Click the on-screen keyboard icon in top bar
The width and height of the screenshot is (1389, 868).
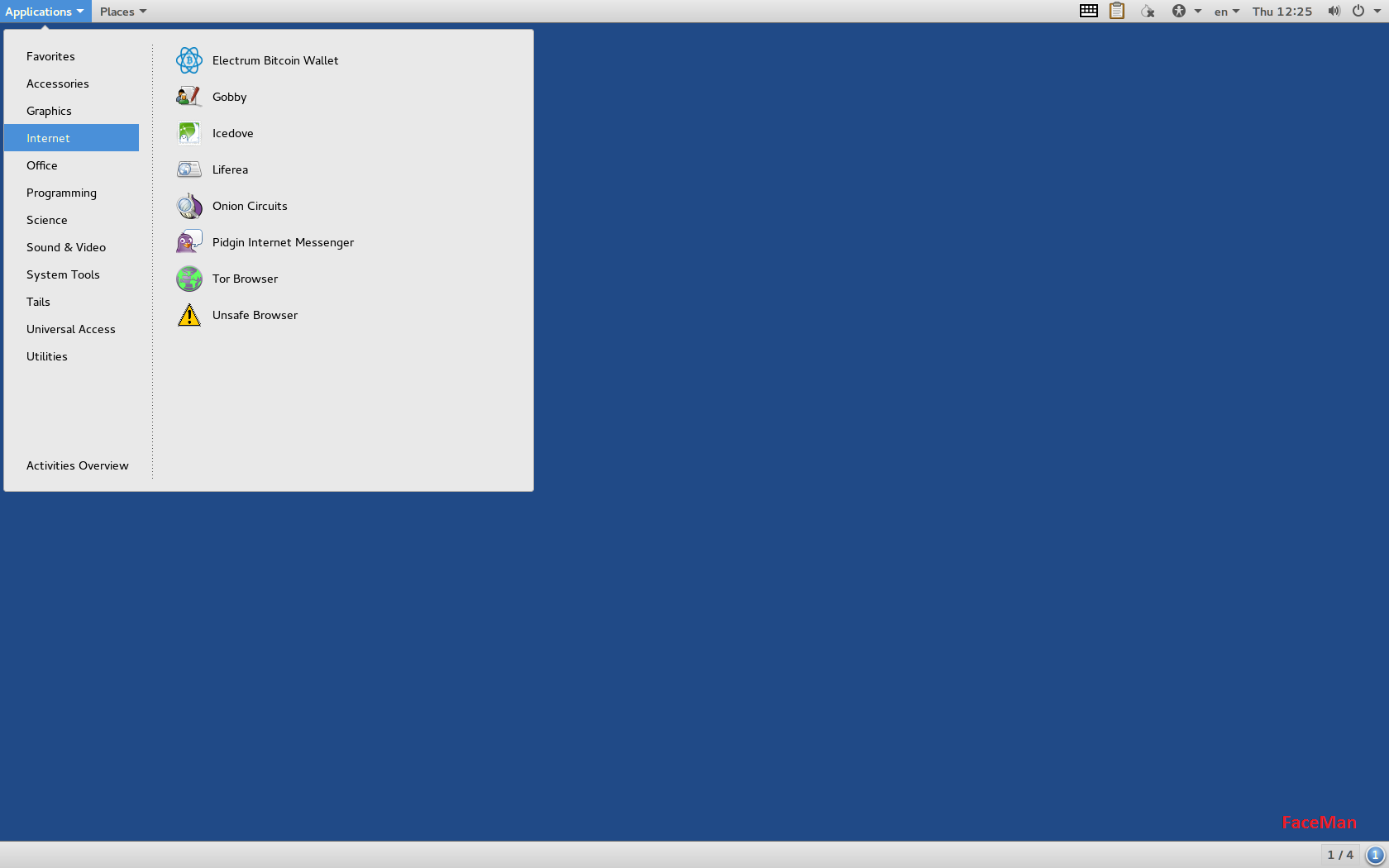(x=1089, y=11)
